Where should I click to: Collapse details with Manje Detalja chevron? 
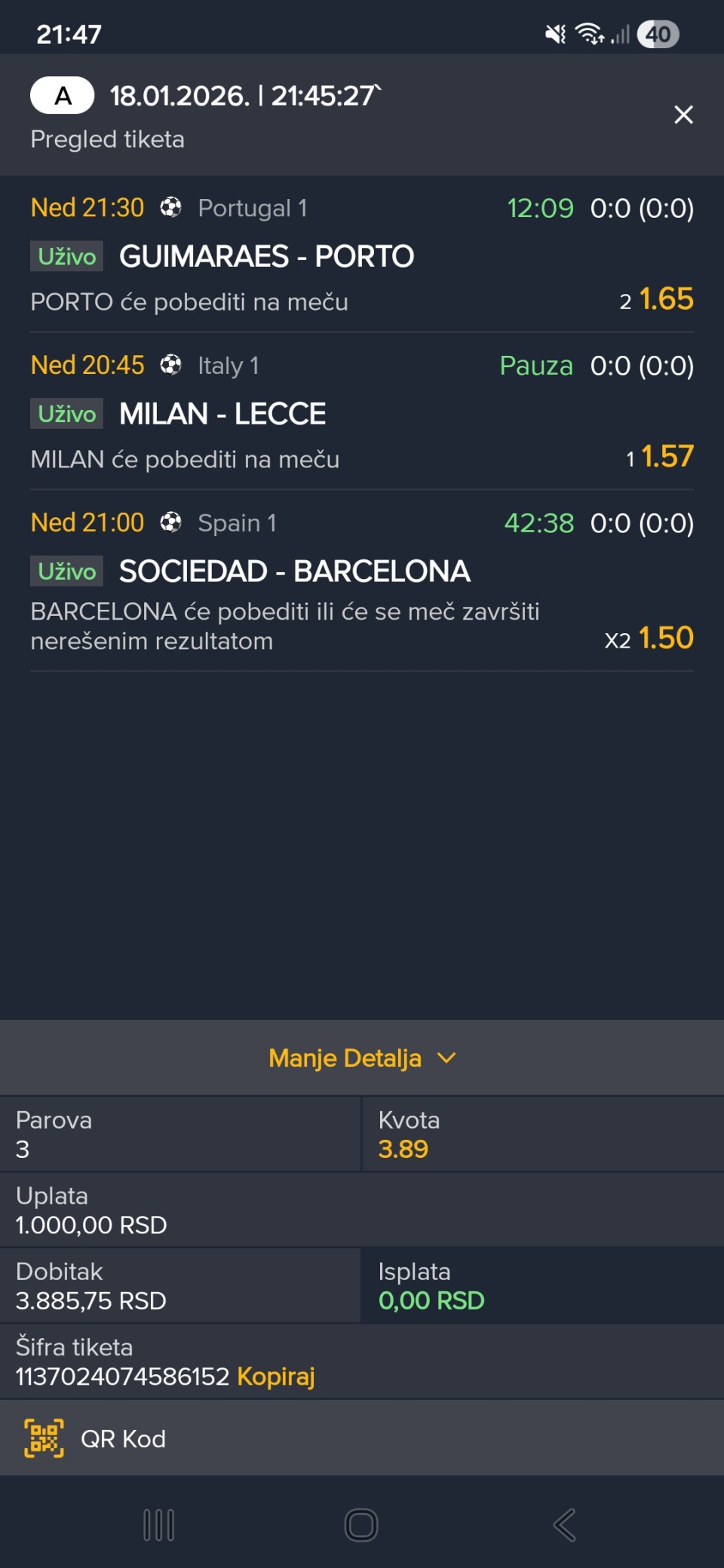(x=446, y=1058)
